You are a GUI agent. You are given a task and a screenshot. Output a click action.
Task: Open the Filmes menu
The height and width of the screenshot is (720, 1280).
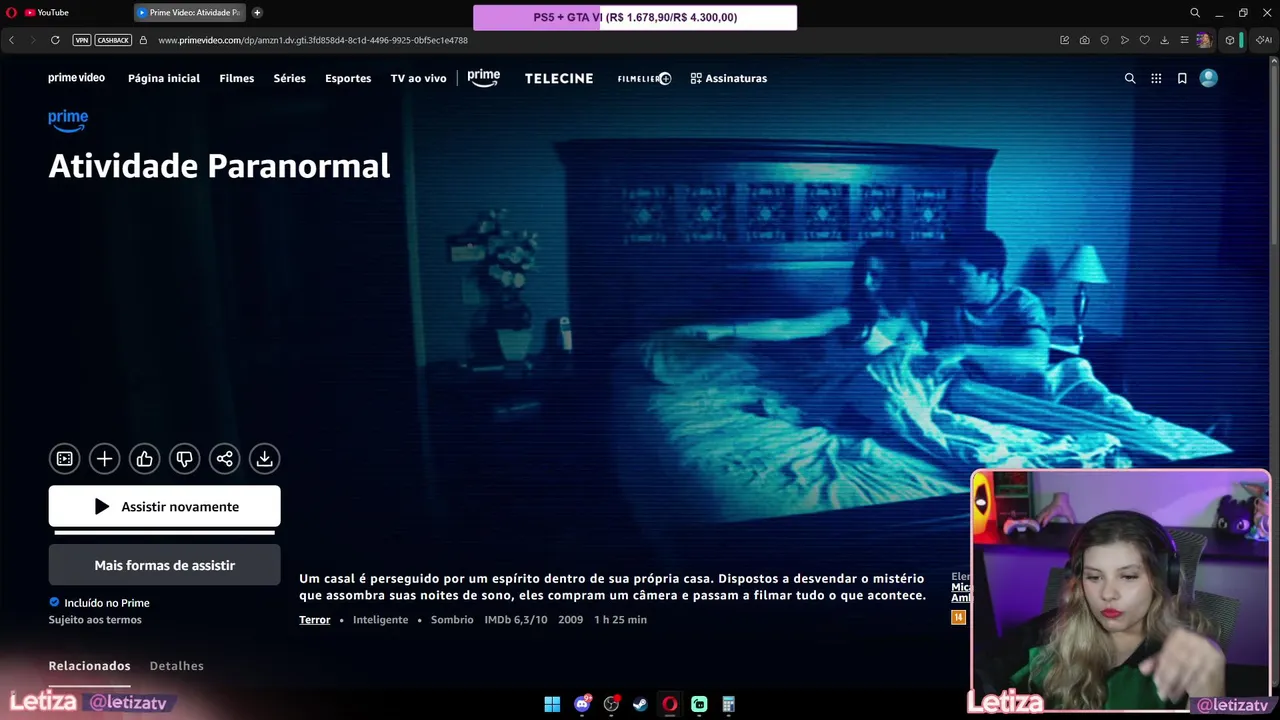click(237, 78)
